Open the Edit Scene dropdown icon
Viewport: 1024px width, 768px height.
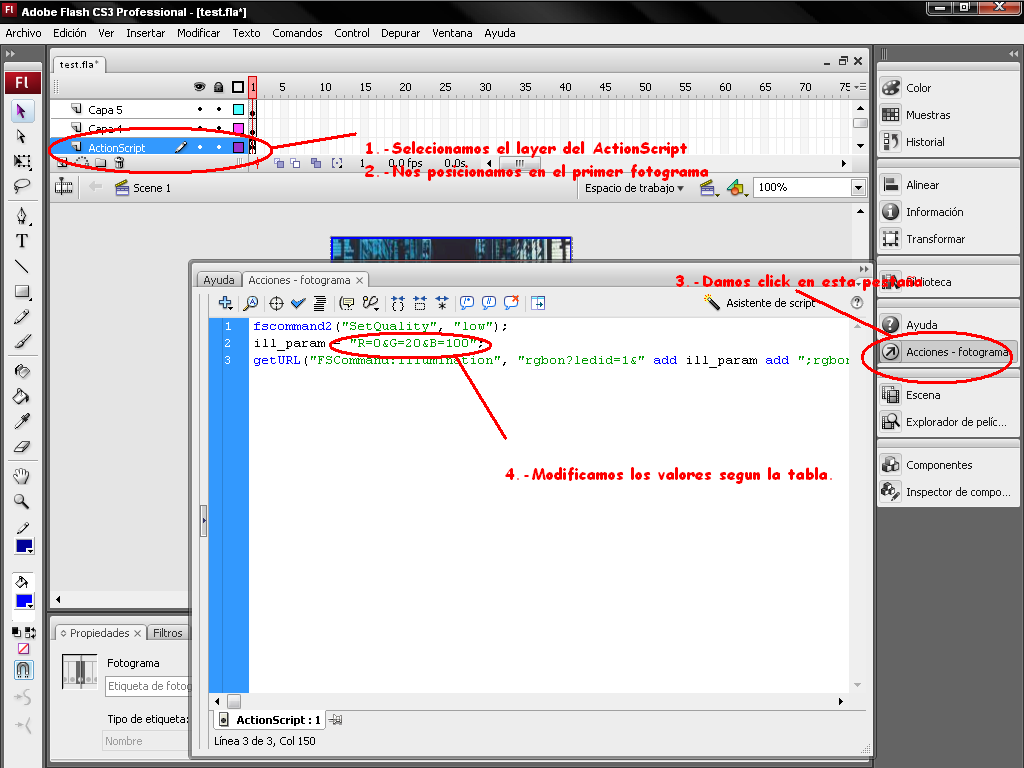707,188
